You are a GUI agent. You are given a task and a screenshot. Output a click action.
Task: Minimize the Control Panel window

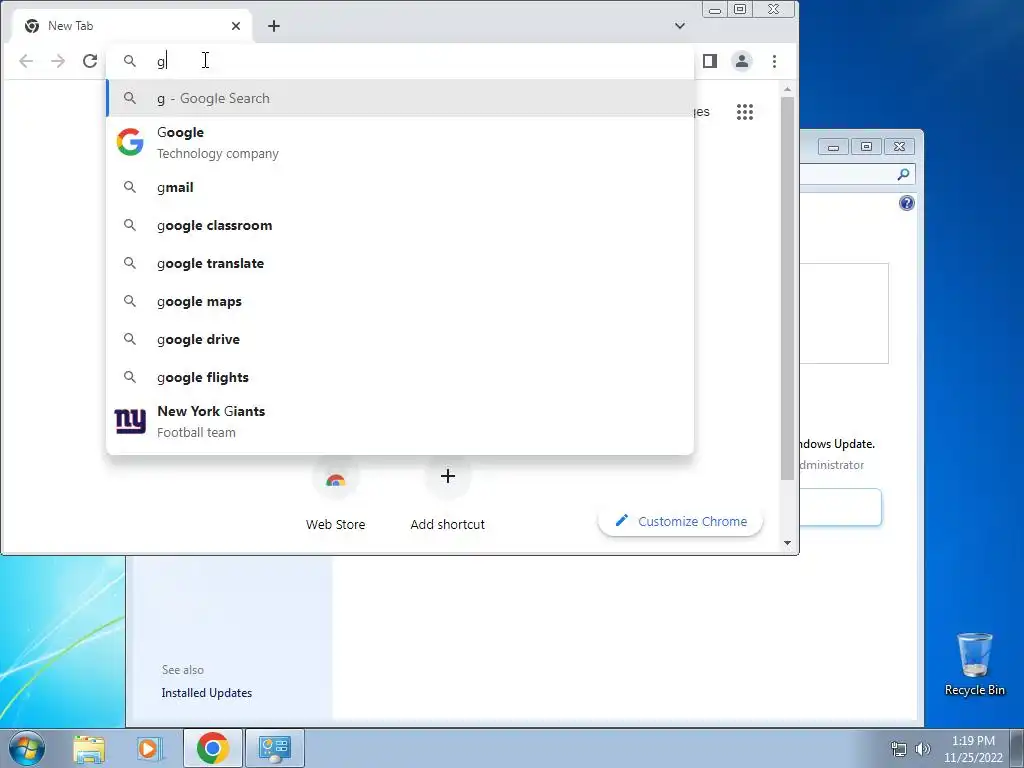click(x=833, y=146)
